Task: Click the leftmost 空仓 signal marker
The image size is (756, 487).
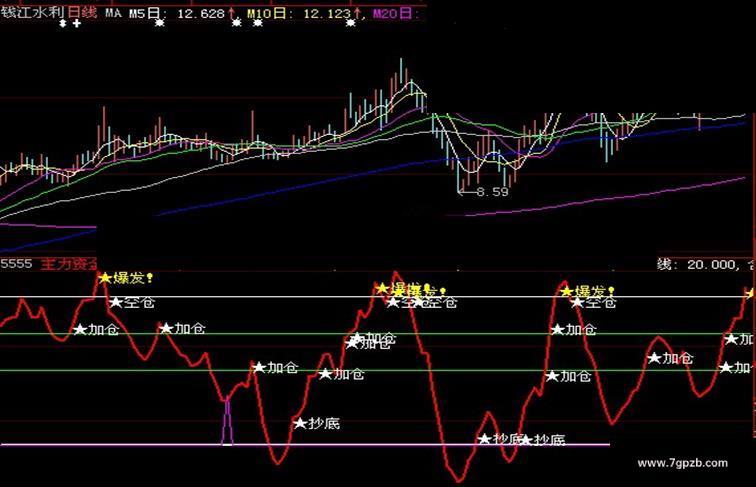Action: [132, 302]
